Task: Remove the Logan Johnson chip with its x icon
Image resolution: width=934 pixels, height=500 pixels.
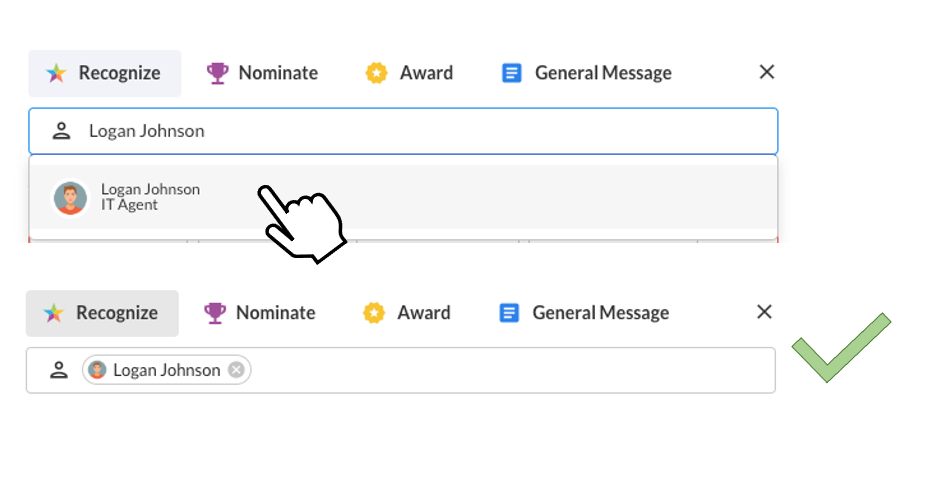Action: pyautogui.click(x=236, y=370)
